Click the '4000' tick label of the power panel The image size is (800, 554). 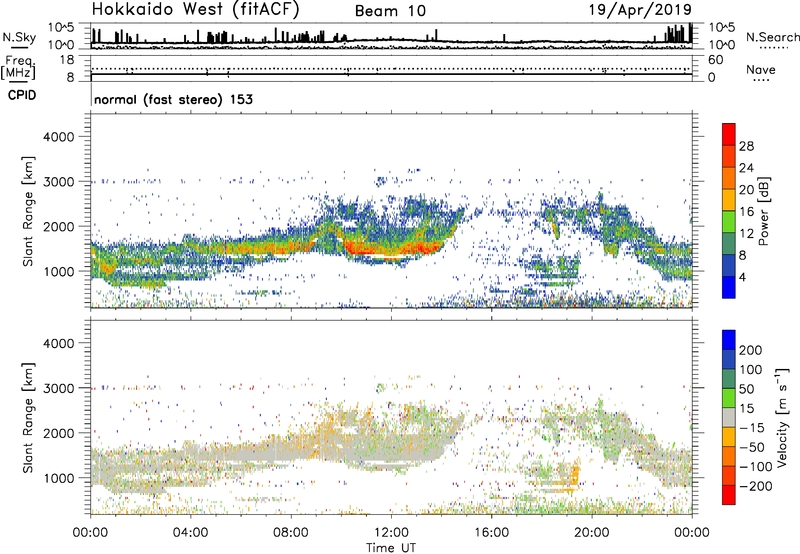point(59,137)
